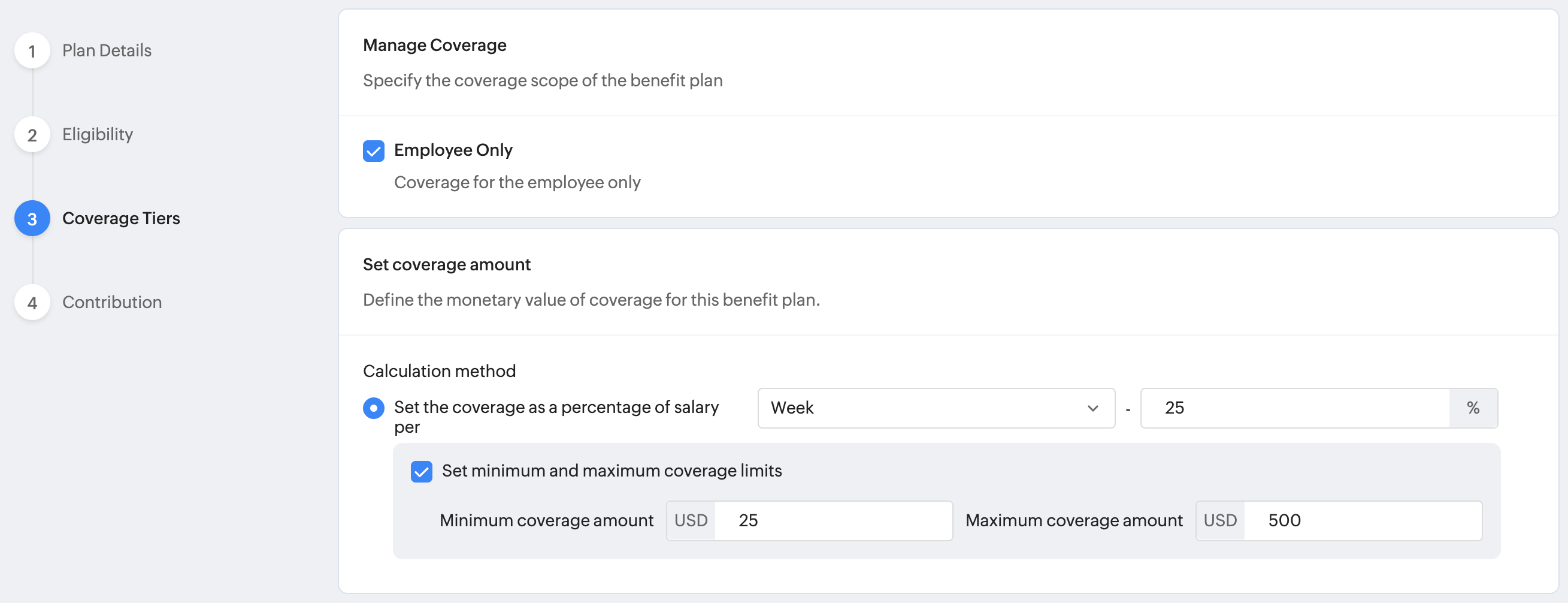Uncheck the Employee Only checkbox
Viewport: 1568px width, 603px height.
tap(374, 151)
